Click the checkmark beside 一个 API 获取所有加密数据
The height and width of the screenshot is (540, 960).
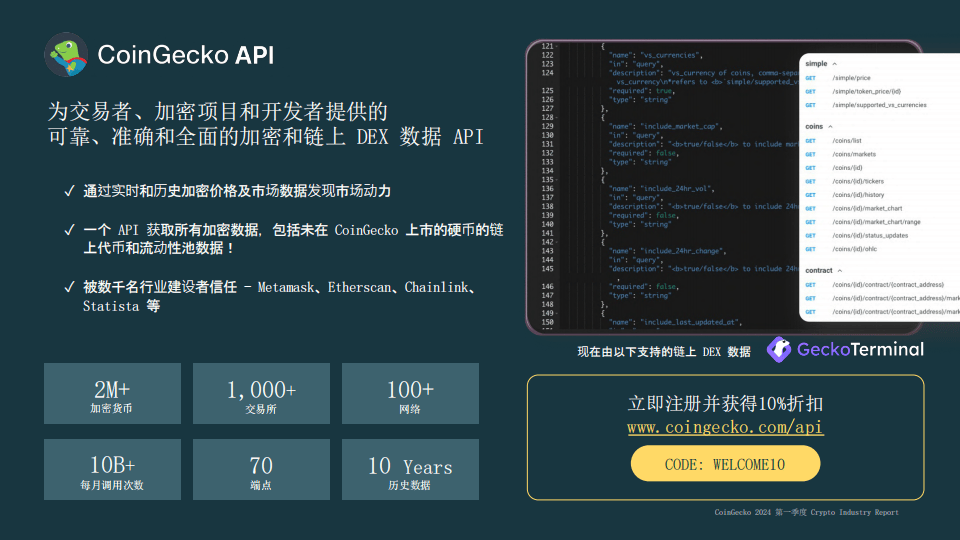pyautogui.click(x=70, y=230)
